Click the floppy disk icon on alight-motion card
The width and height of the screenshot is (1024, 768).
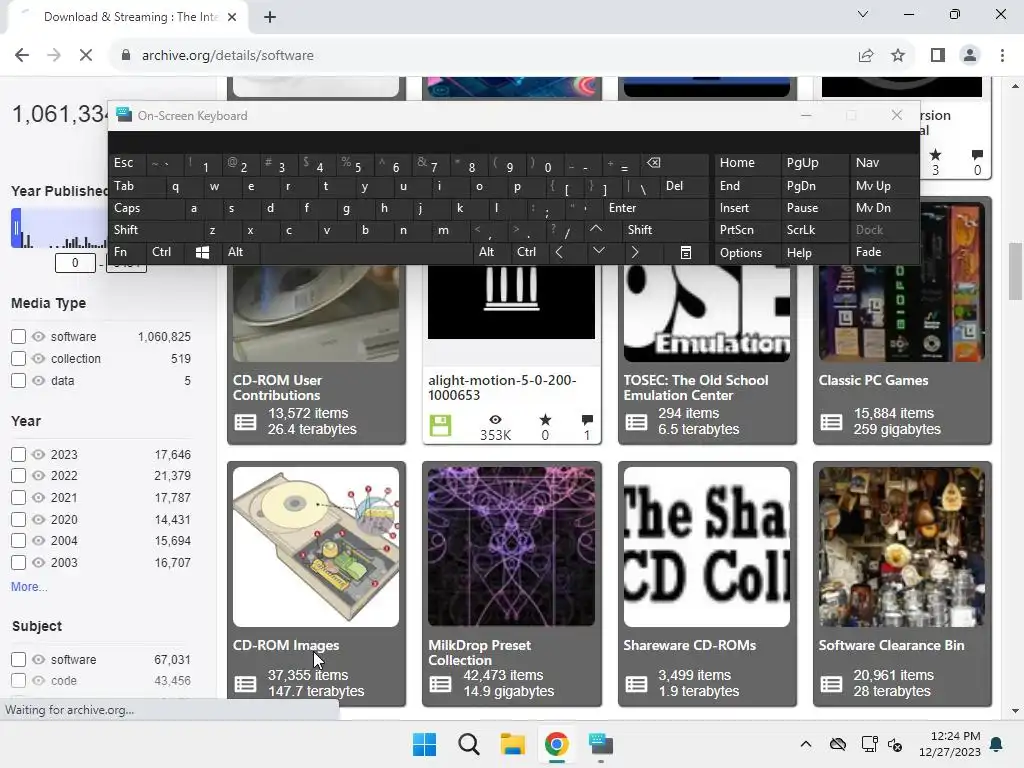pos(440,426)
